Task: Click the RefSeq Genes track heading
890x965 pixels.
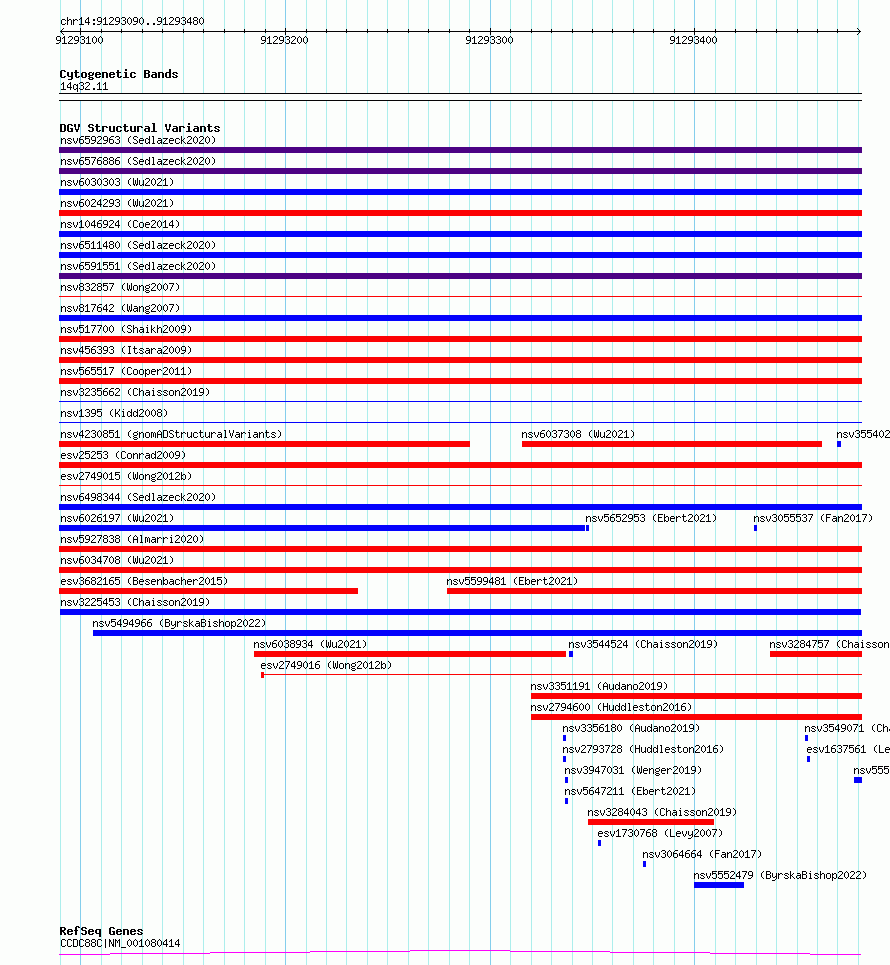Action: point(102,931)
